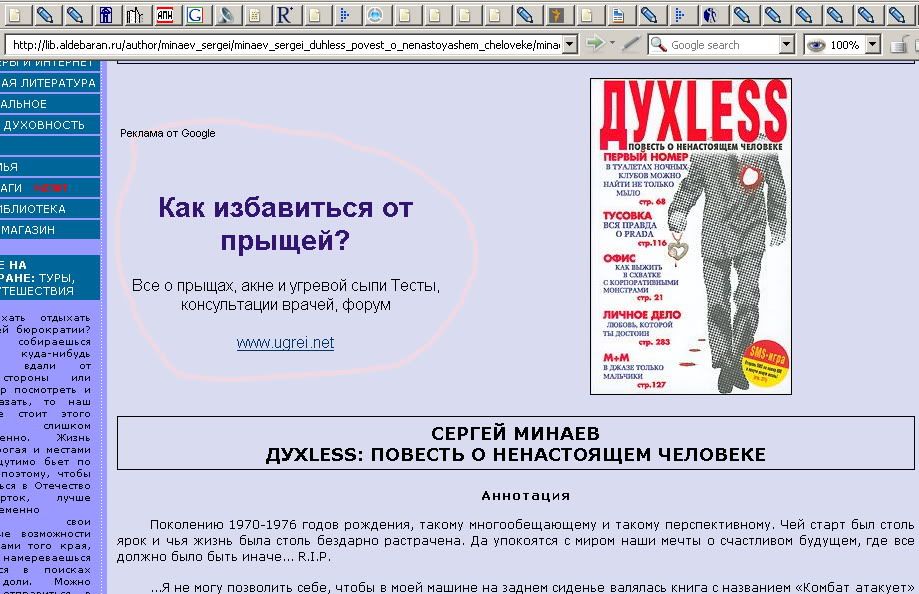Open the Google G bookmark icon
Viewport: 919px width, 594px height.
point(195,15)
